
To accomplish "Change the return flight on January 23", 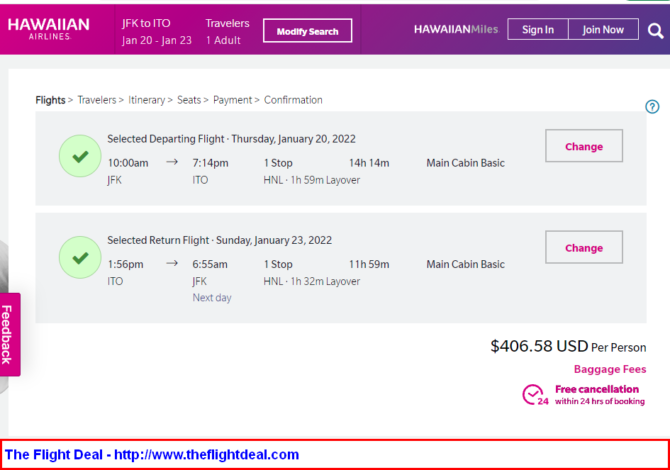I will point(584,247).
